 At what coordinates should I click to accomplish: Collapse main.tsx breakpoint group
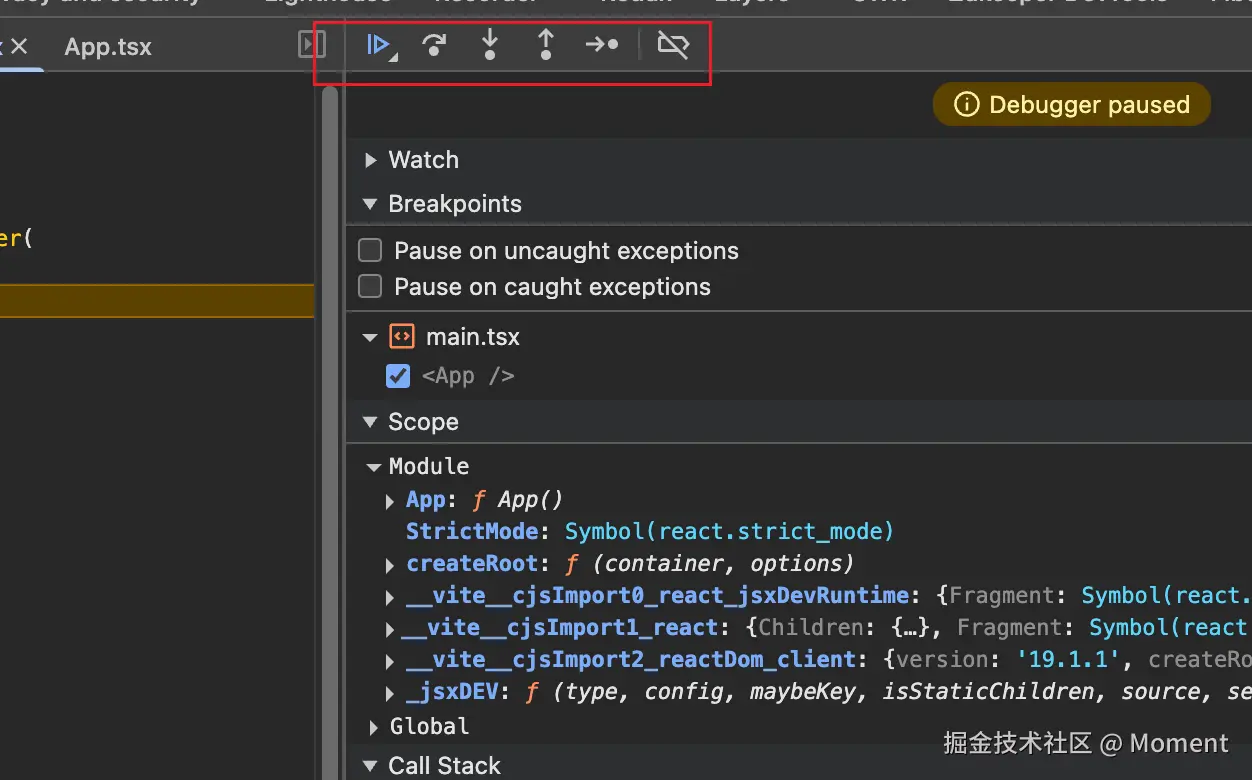click(x=371, y=338)
